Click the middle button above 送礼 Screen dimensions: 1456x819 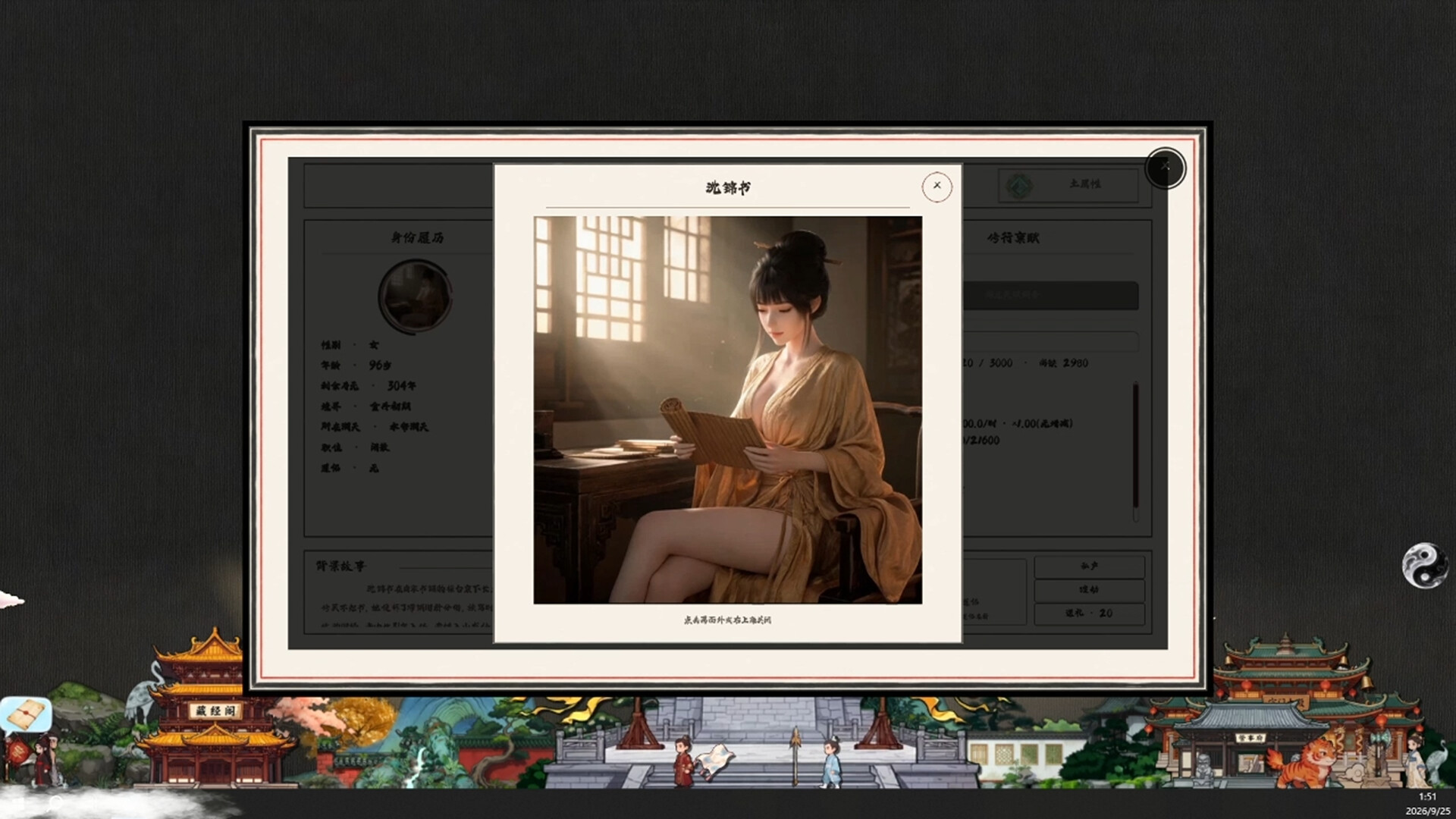tap(1089, 589)
